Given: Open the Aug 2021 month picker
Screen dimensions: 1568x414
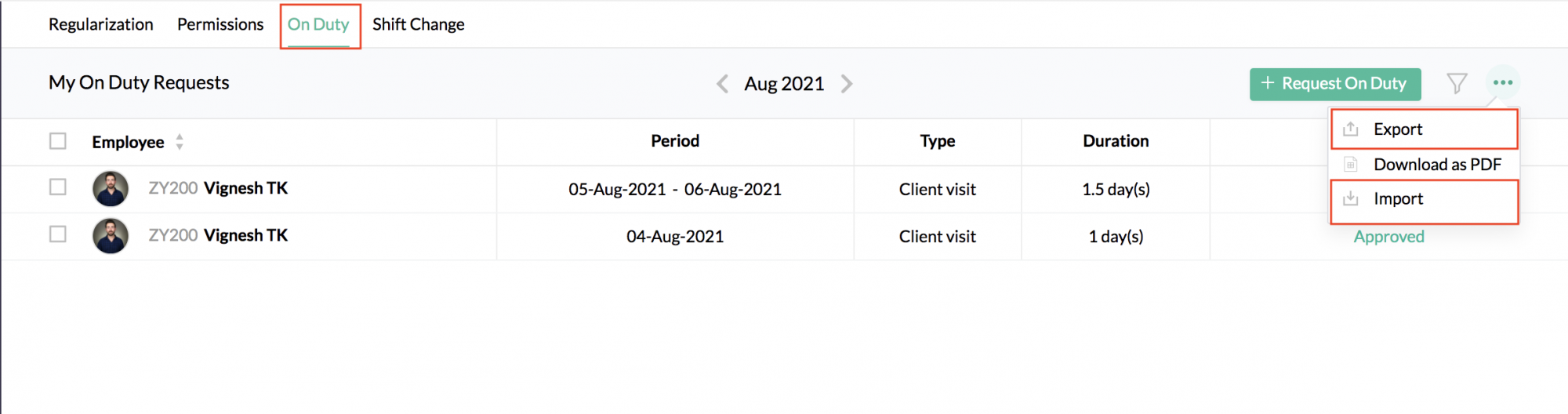Looking at the screenshot, I should click(784, 83).
